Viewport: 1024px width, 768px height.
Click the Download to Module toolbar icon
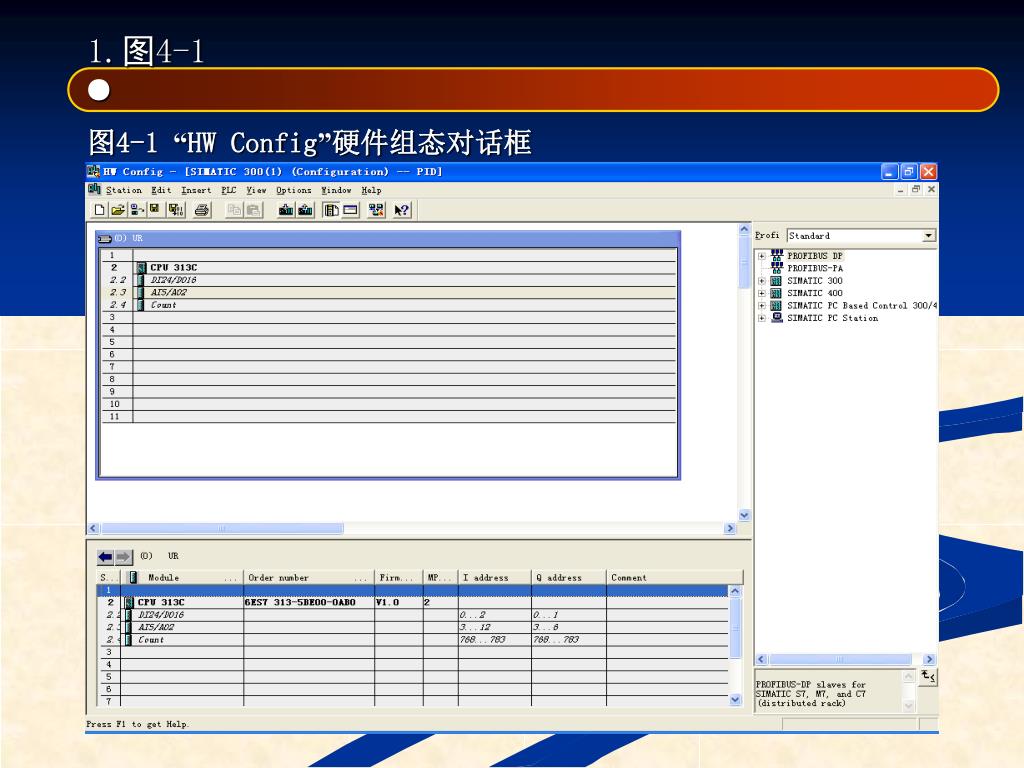click(x=285, y=210)
